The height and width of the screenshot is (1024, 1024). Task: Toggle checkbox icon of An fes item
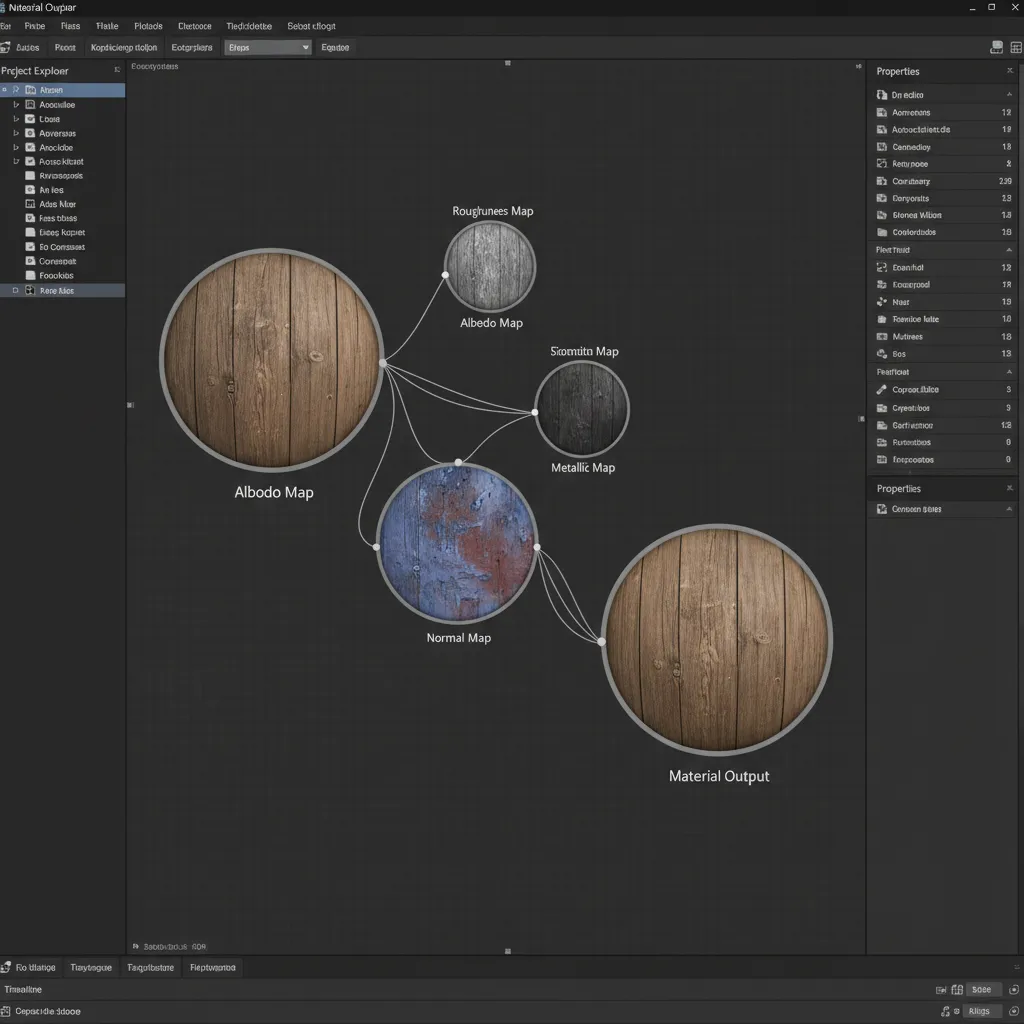(x=30, y=189)
